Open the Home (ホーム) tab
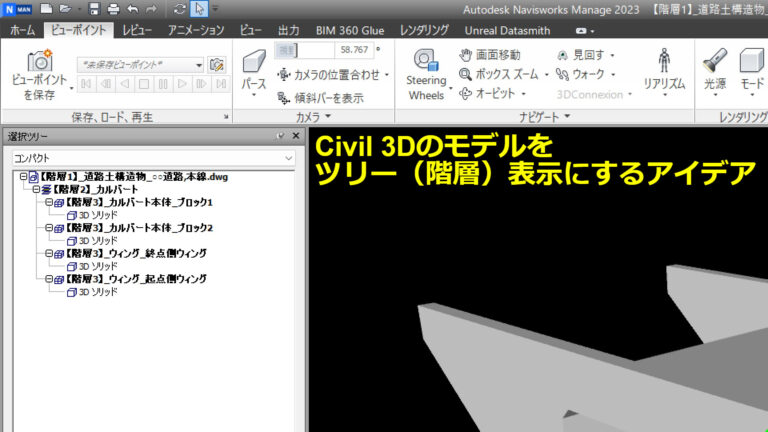The width and height of the screenshot is (768, 432). pyautogui.click(x=23, y=30)
